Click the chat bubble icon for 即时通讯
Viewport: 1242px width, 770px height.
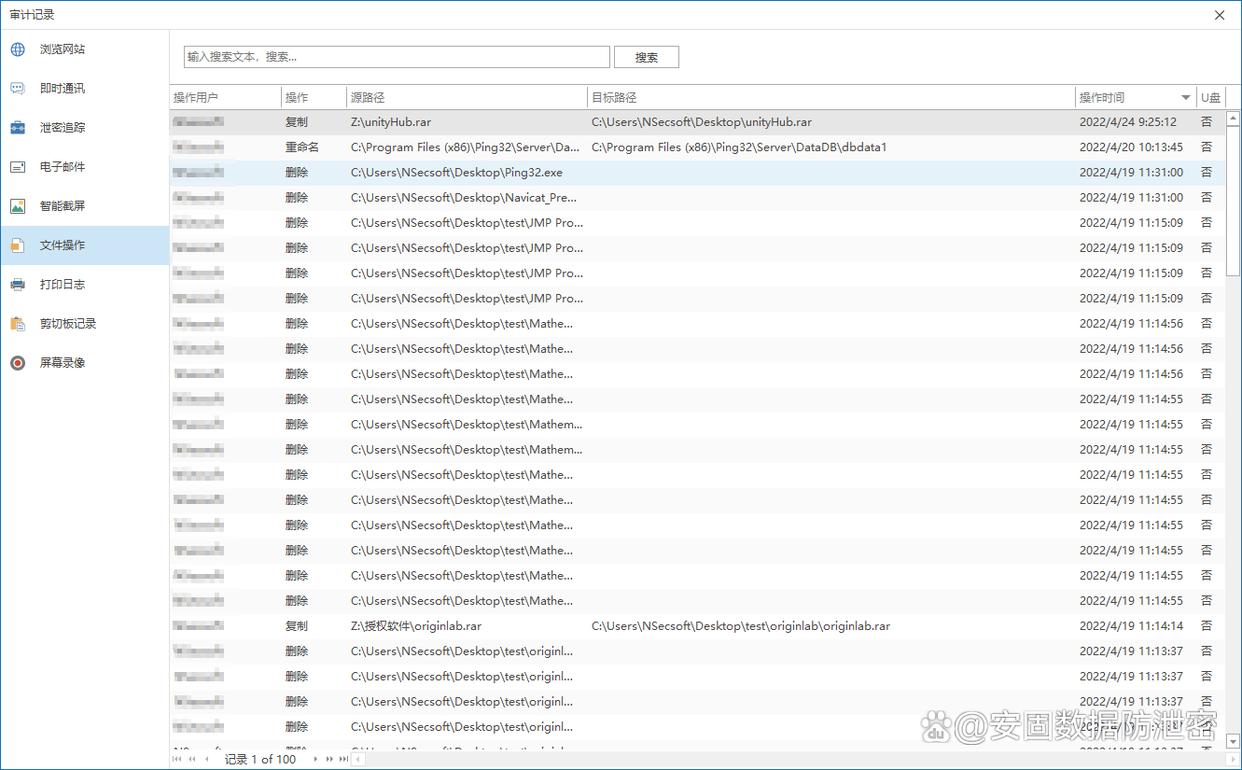click(18, 88)
